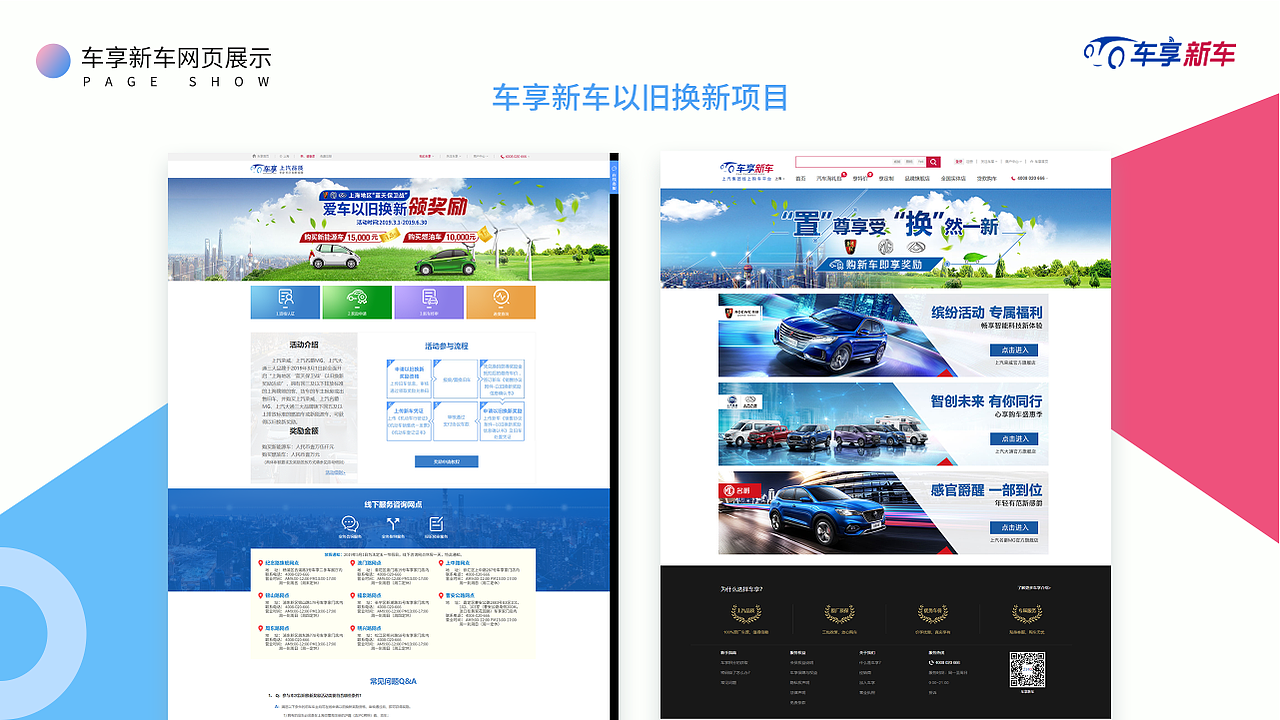The height and width of the screenshot is (720, 1280).
Task: Click the 活动参与流程 heading
Action: pyautogui.click(x=446, y=346)
